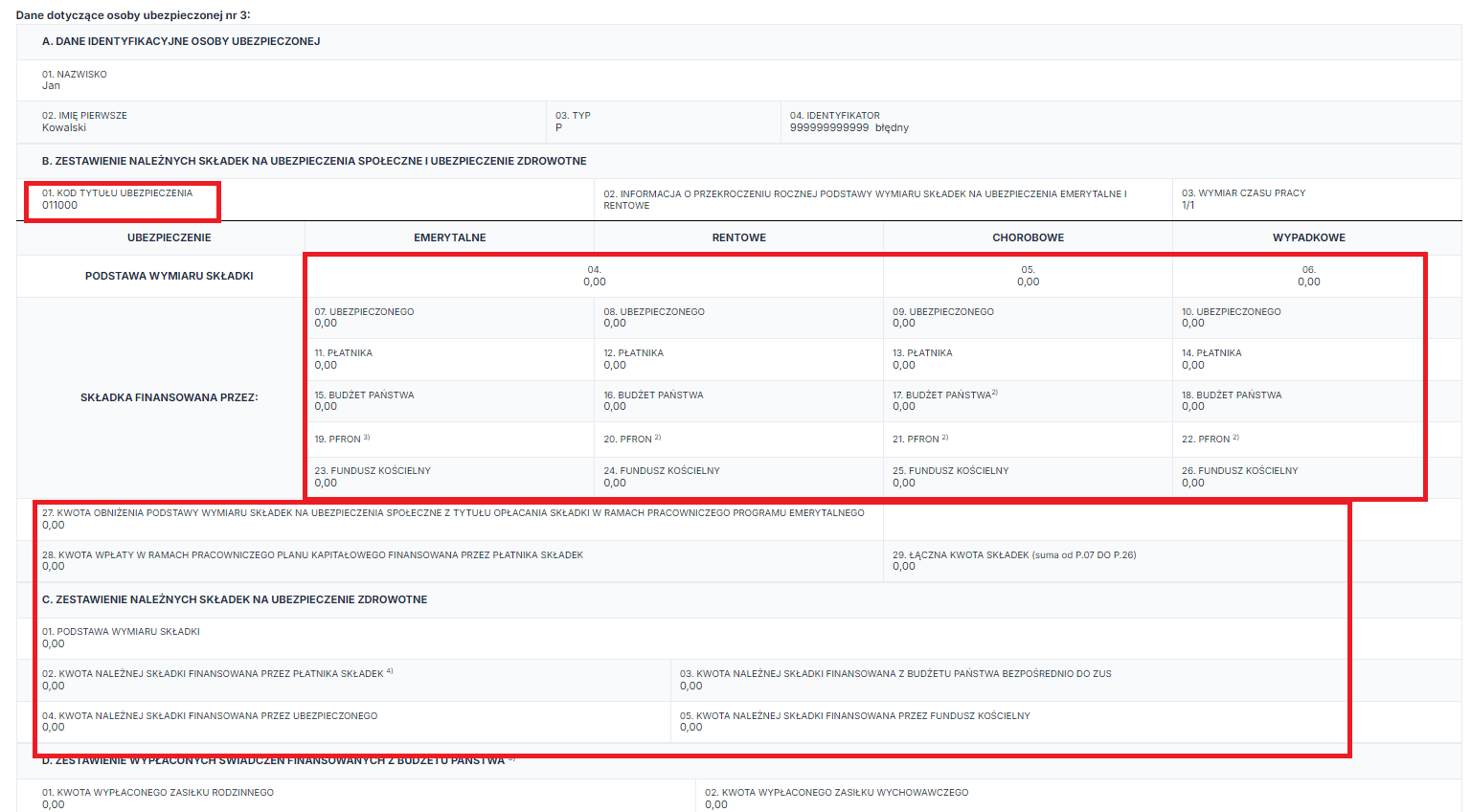Click the EMERYTALNE column header
The width and height of the screenshot is (1471, 812).
click(x=450, y=237)
